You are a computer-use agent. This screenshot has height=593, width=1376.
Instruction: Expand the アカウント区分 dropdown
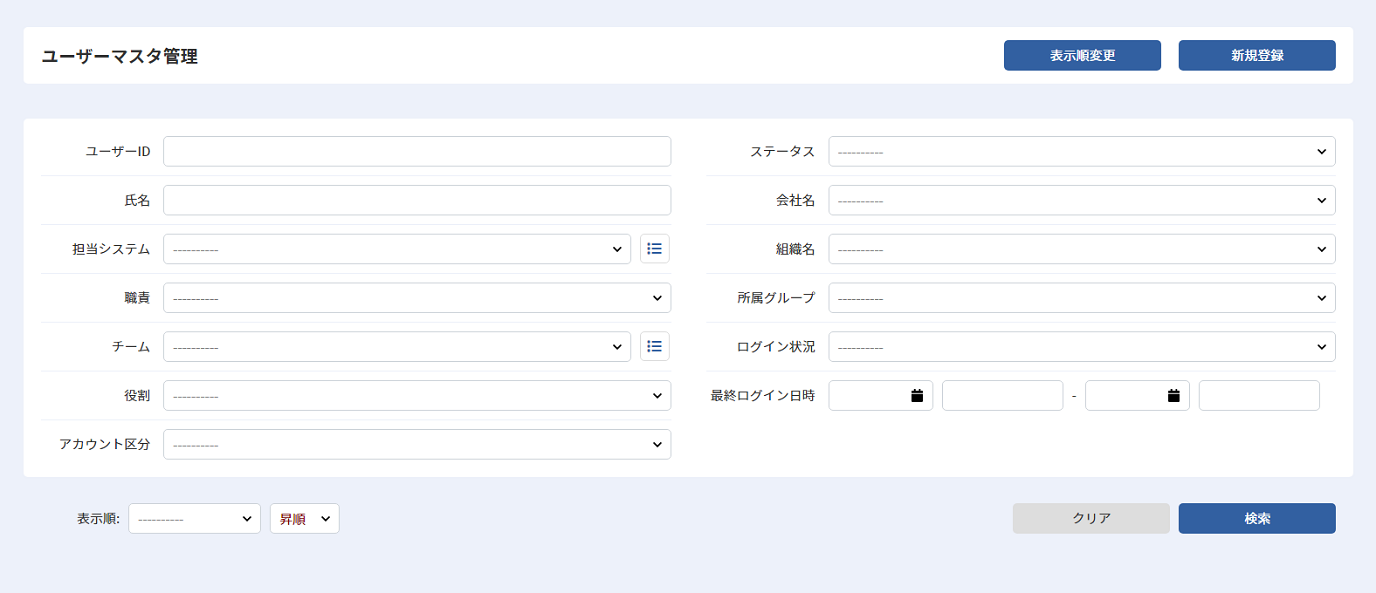click(417, 444)
